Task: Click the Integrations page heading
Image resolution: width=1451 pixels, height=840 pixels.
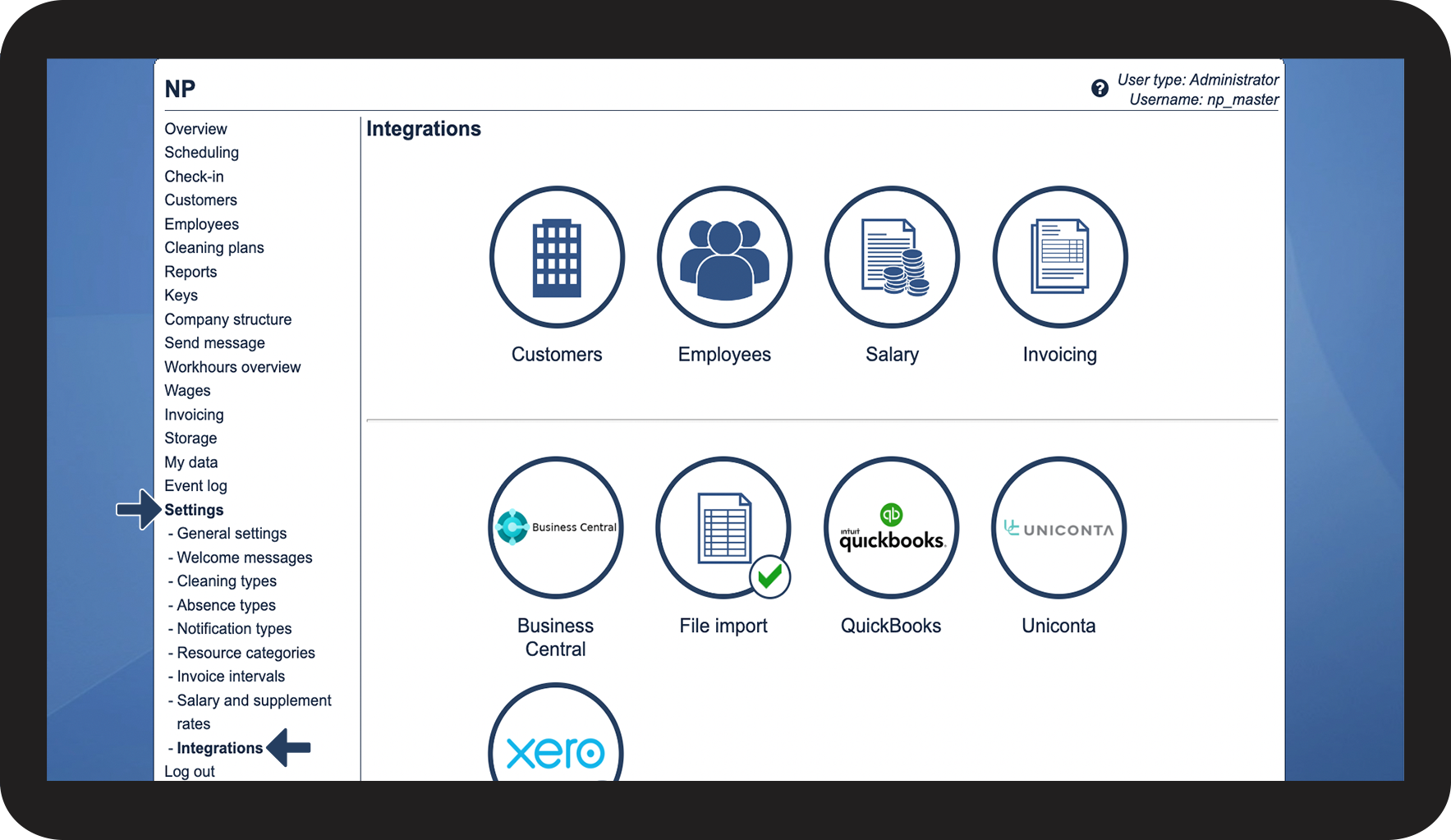Action: tap(424, 129)
